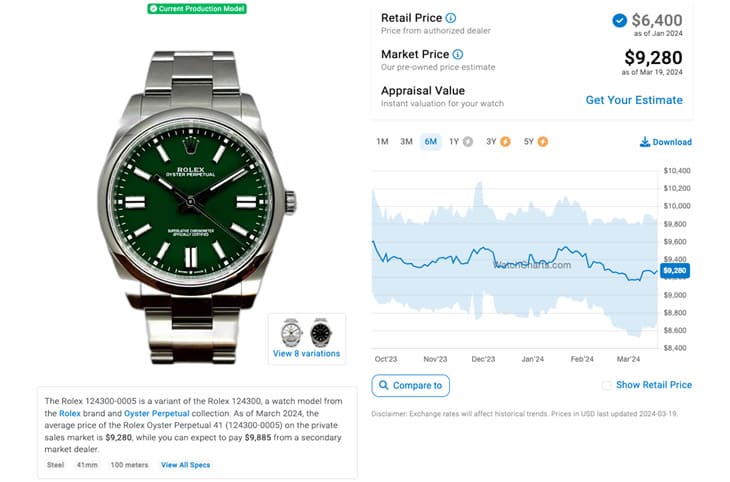This screenshot has height=482, width=730.
Task: Click the grey premium badge beside 1Y
Action: click(x=468, y=142)
